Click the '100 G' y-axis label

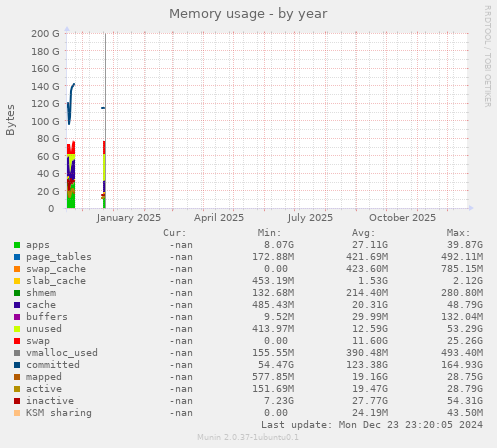click(45, 121)
